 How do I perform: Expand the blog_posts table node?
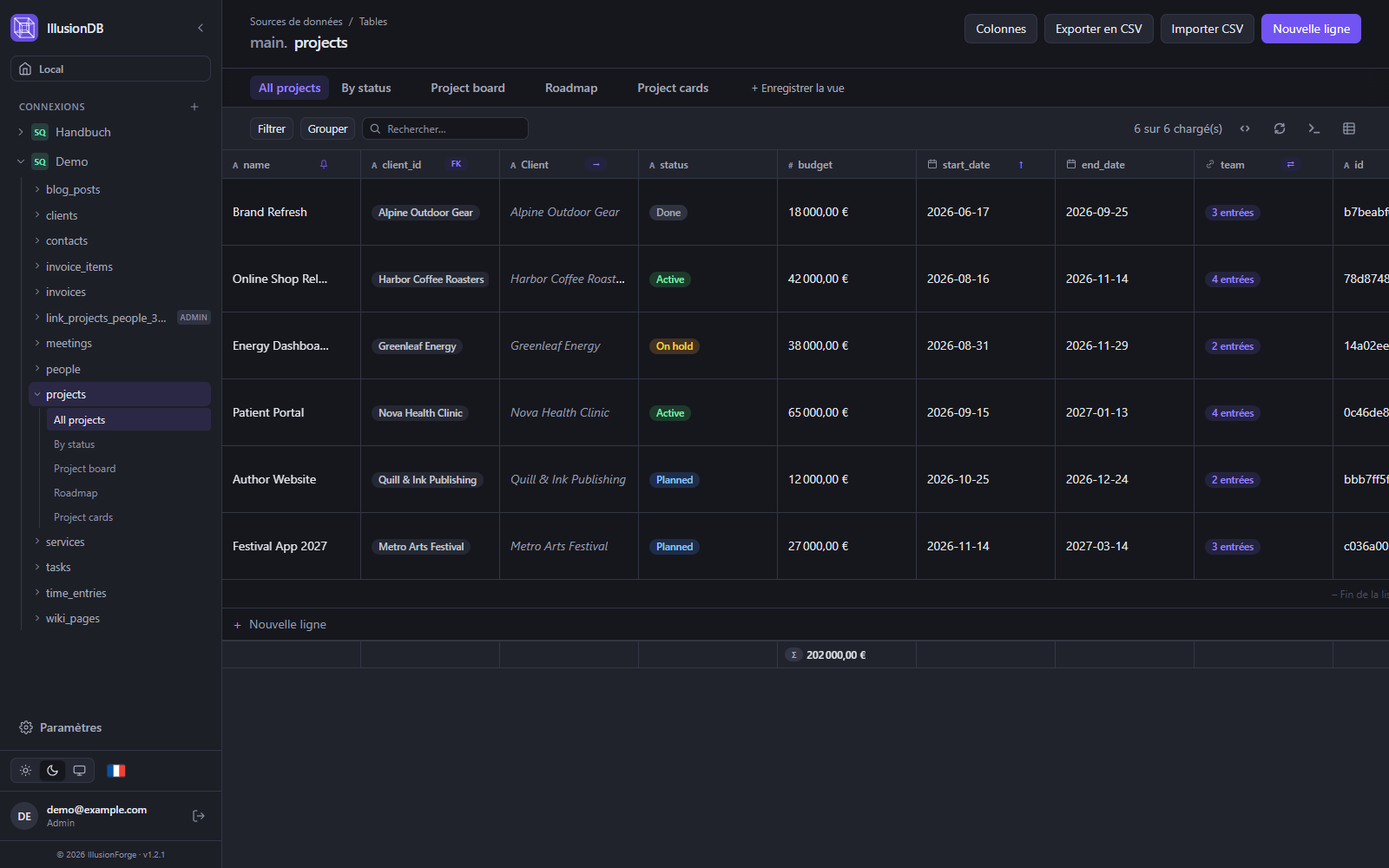(x=37, y=189)
